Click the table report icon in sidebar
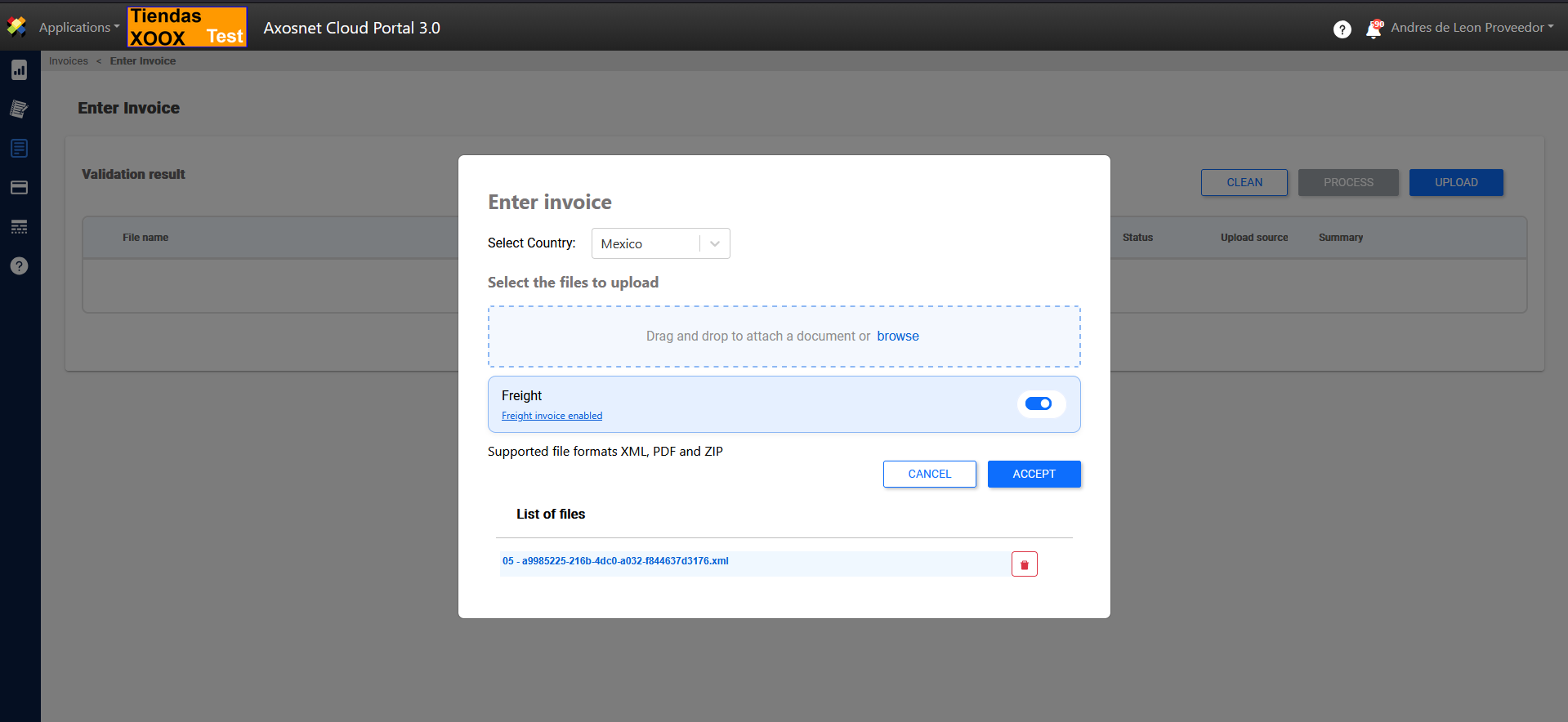Viewport: 1568px width, 722px height. [19, 226]
